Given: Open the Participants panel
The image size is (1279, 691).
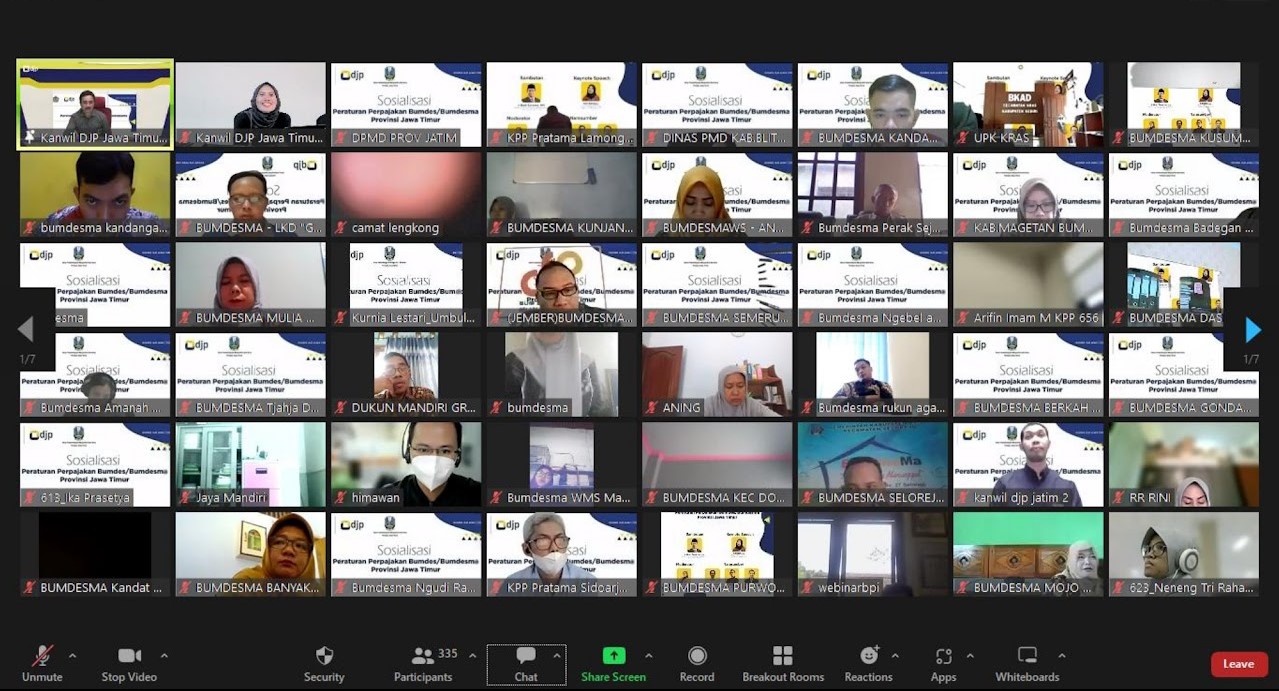Looking at the screenshot, I should click(x=423, y=663).
